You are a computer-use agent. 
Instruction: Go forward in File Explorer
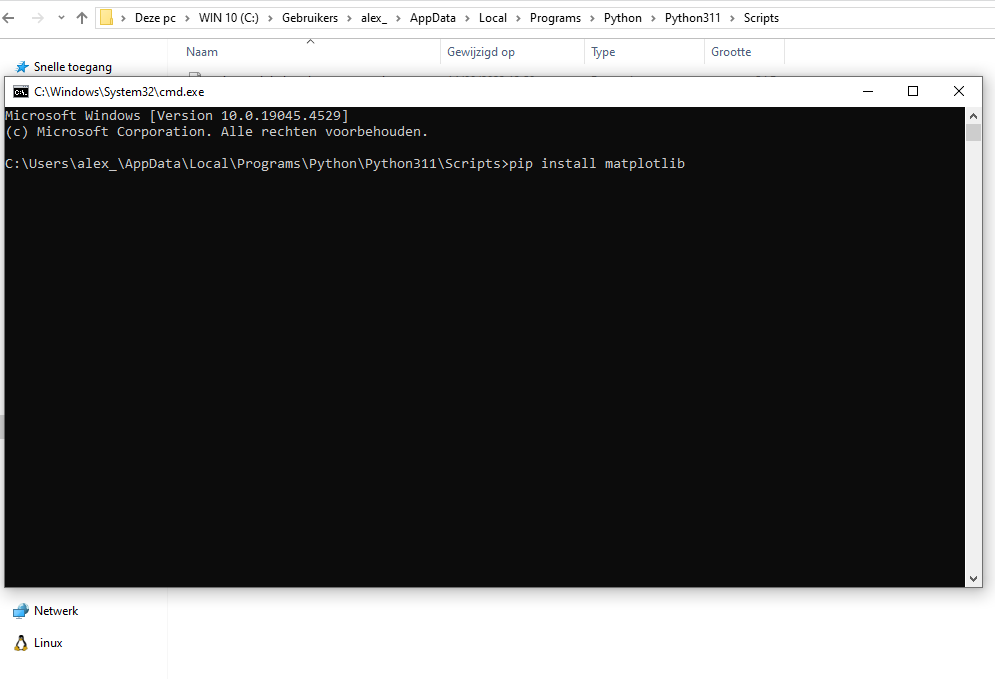click(x=37, y=18)
